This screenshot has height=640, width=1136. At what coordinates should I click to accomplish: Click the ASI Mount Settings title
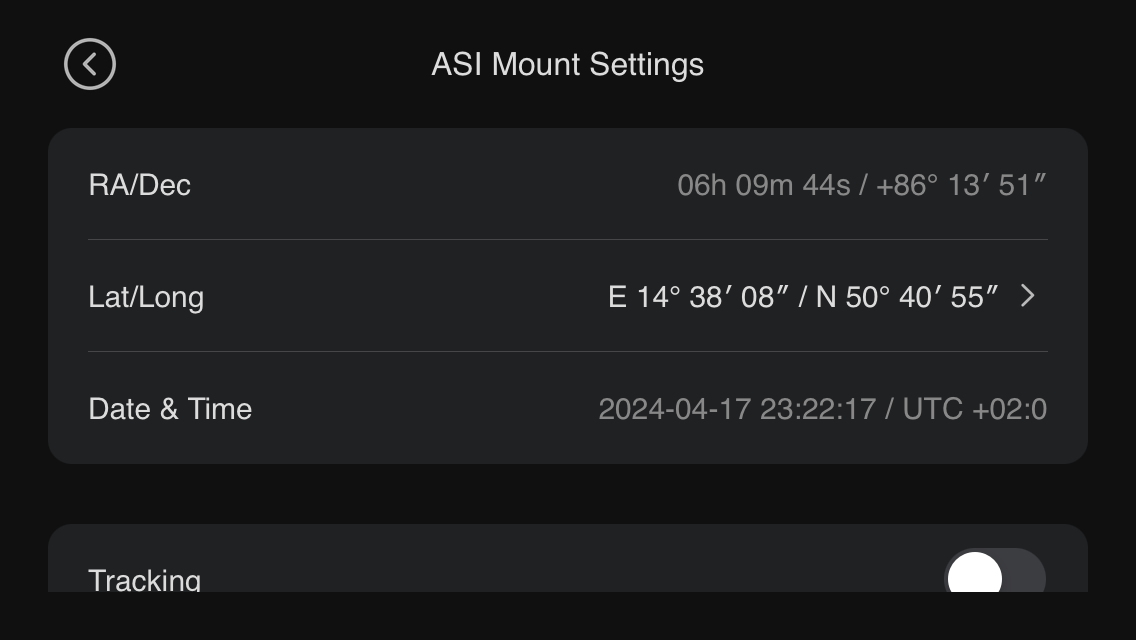[x=568, y=64]
